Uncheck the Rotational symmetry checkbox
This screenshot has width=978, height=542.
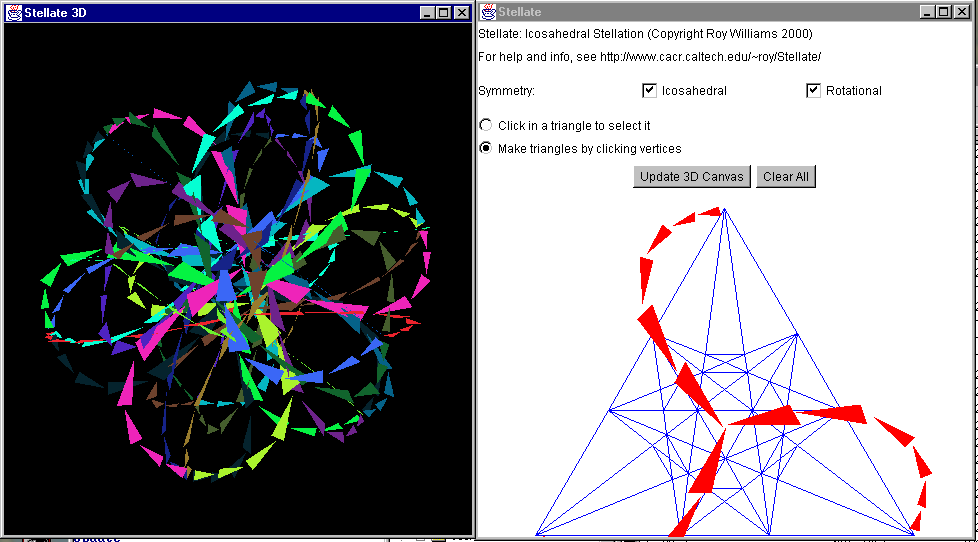point(813,91)
